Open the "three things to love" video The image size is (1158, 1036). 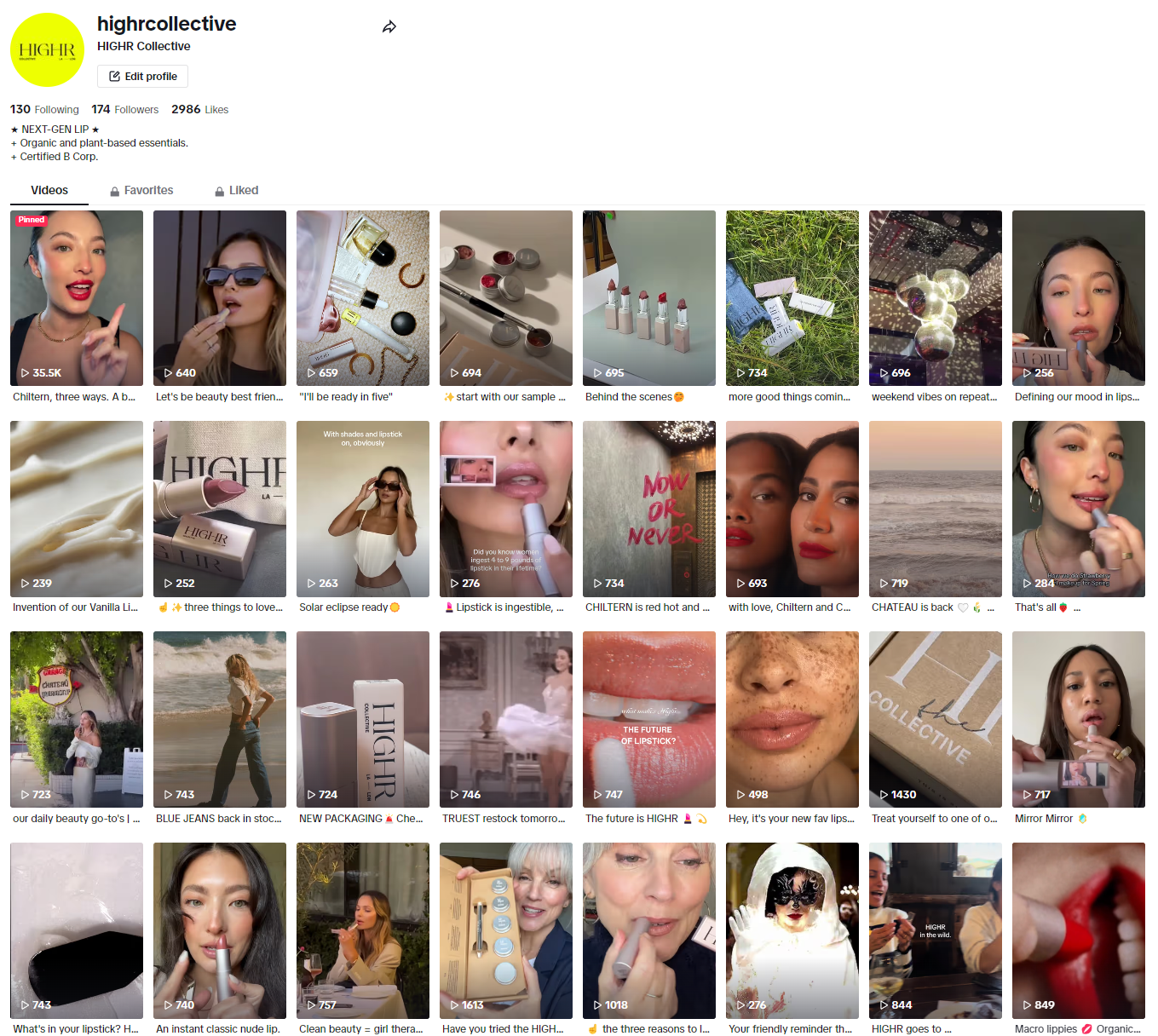point(220,509)
